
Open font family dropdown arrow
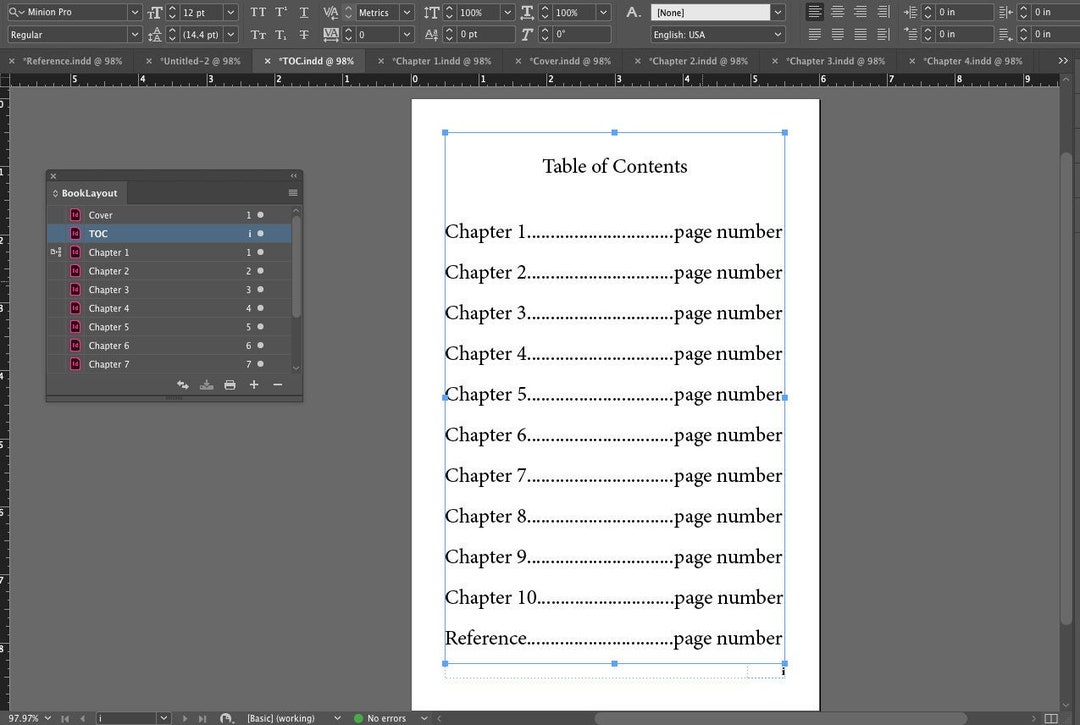coord(135,12)
